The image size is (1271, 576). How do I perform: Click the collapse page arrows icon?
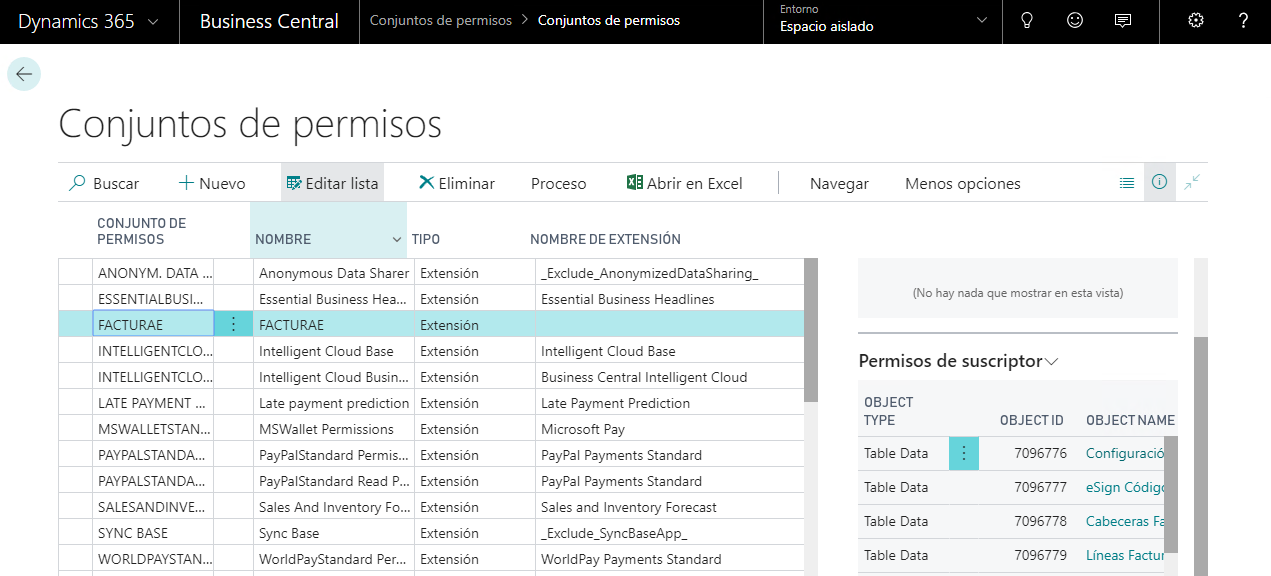click(x=1192, y=182)
